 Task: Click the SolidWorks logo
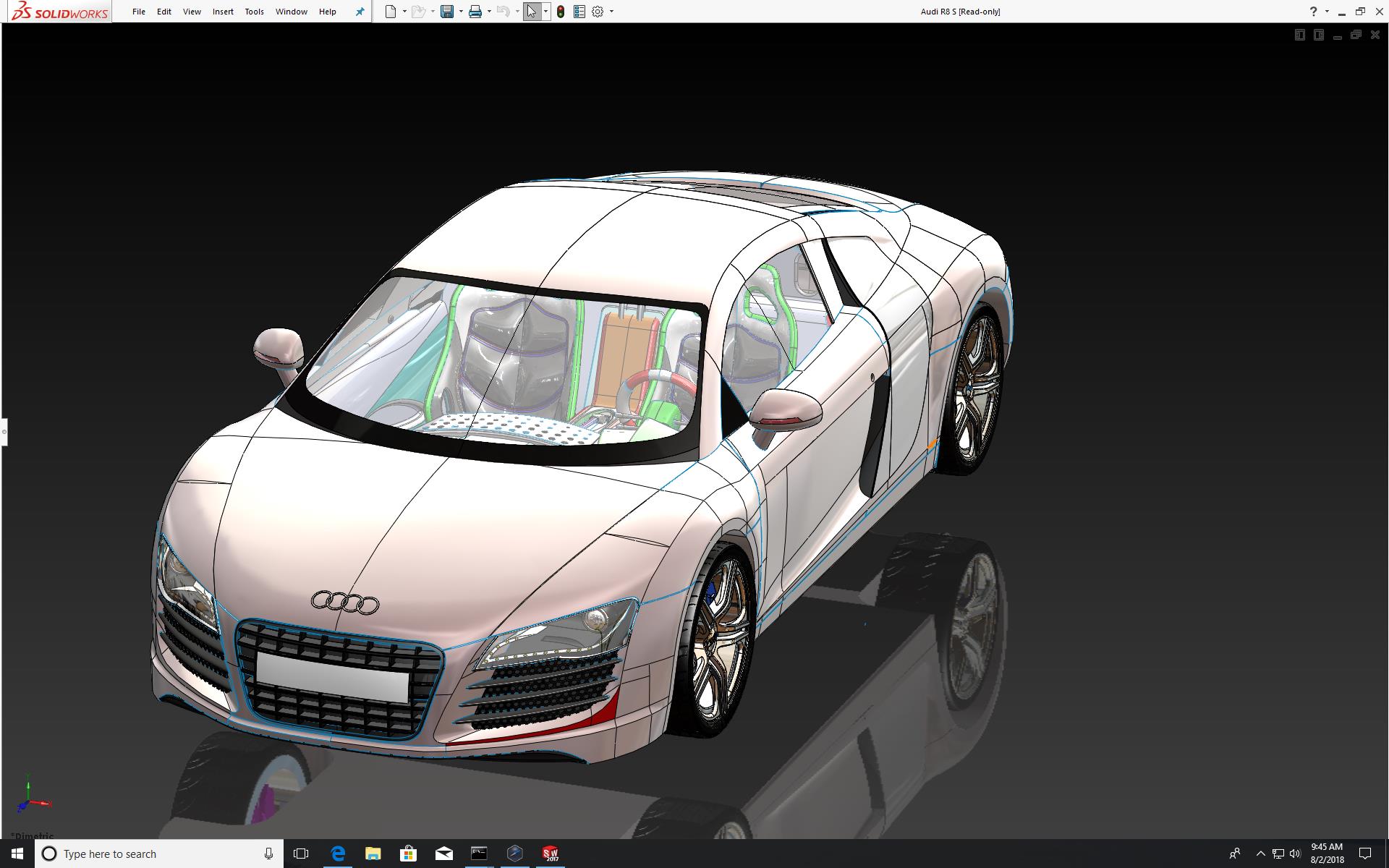point(59,12)
